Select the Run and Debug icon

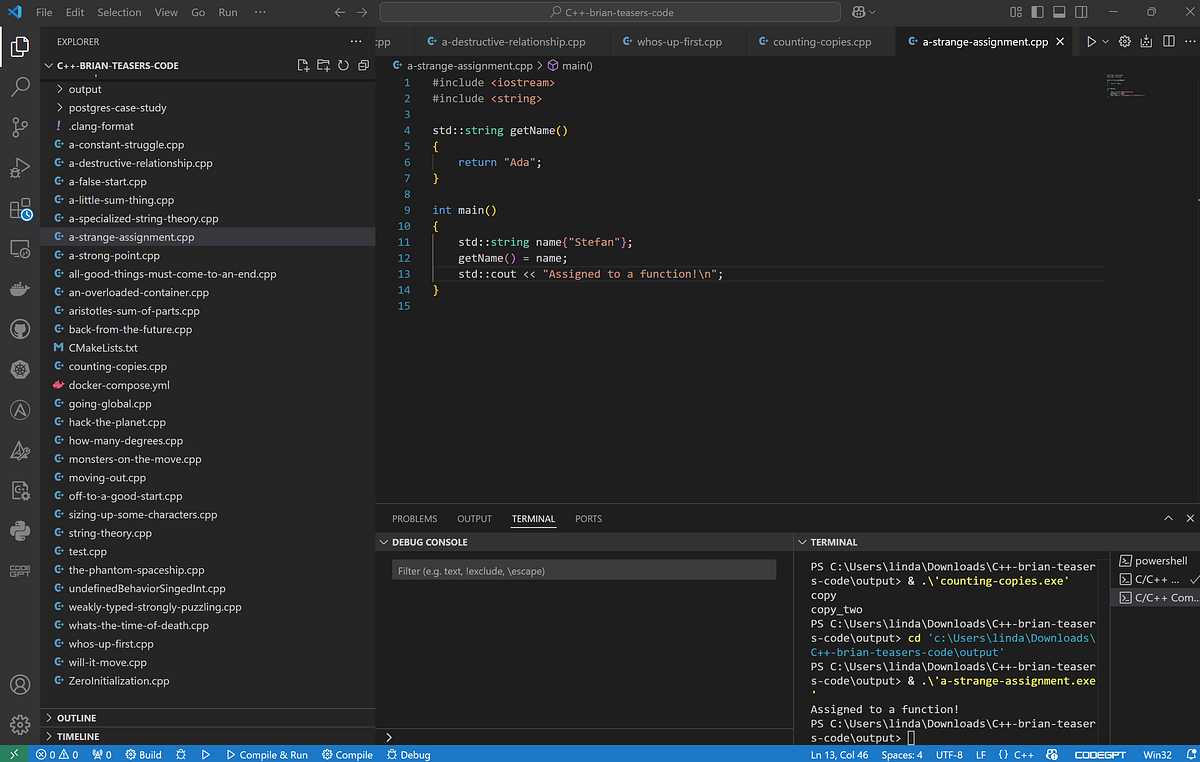pos(20,168)
